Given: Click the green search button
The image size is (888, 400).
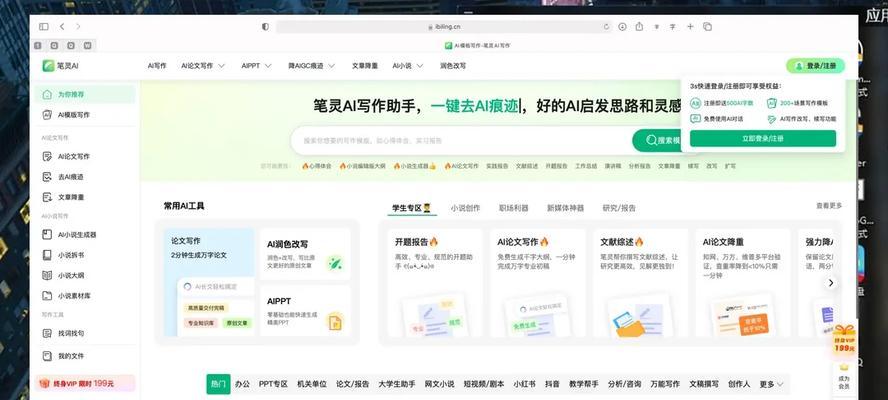Looking at the screenshot, I should 656,141.
